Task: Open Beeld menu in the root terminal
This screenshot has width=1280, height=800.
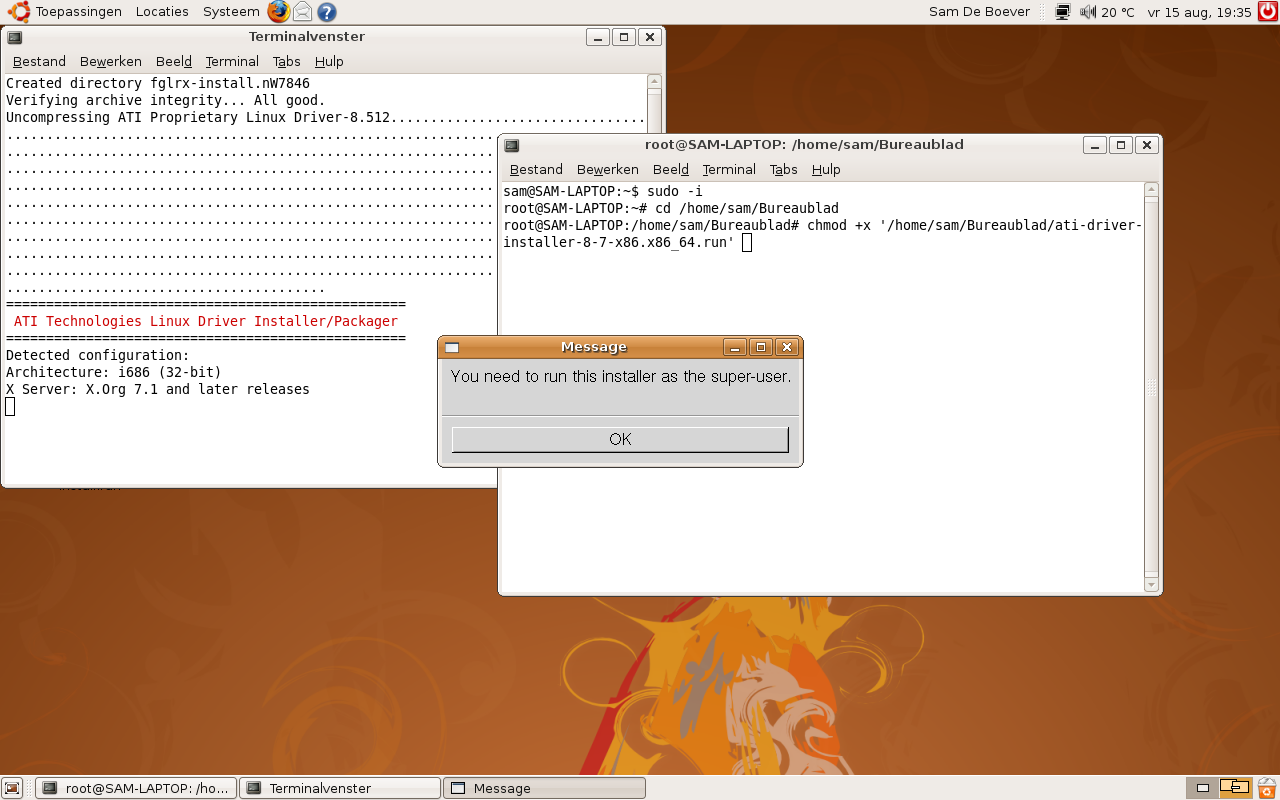Action: (x=670, y=170)
